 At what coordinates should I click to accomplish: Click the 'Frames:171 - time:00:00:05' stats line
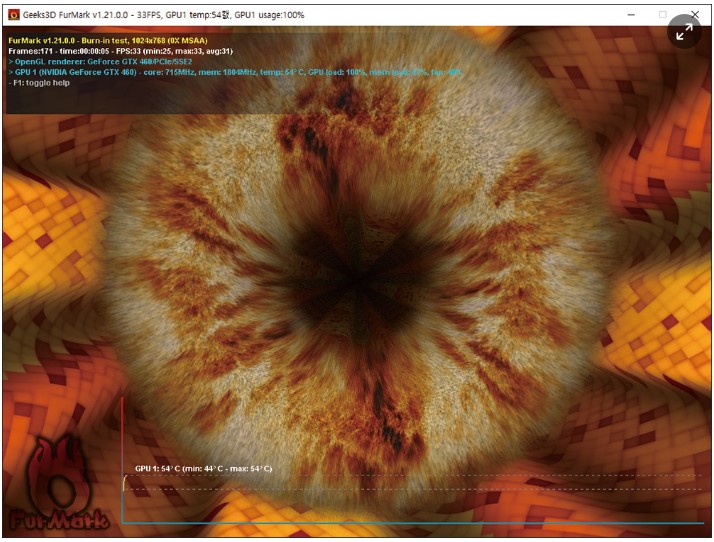coord(121,51)
